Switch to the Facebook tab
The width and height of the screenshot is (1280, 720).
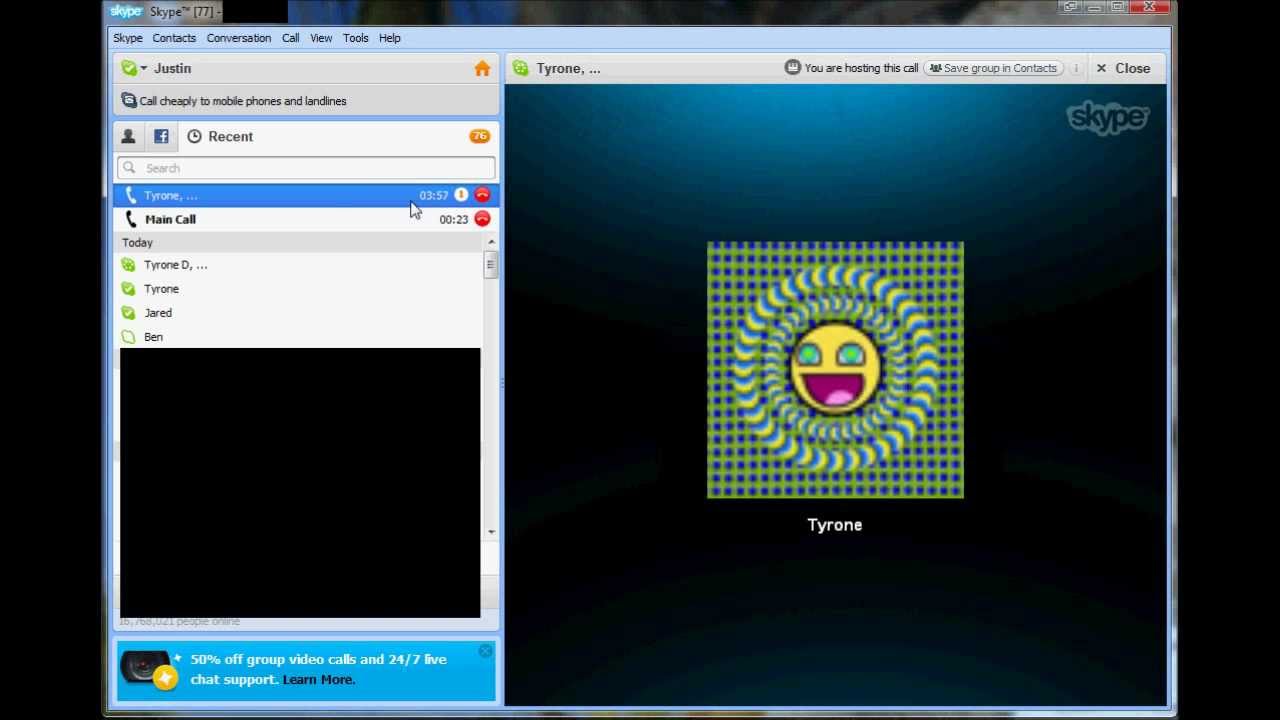coord(161,136)
